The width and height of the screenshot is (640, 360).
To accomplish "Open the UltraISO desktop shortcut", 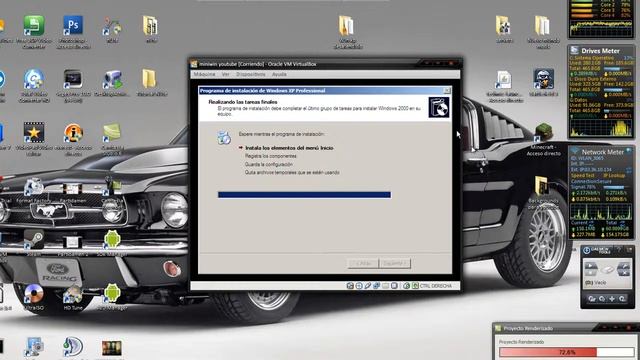I will tap(34, 294).
